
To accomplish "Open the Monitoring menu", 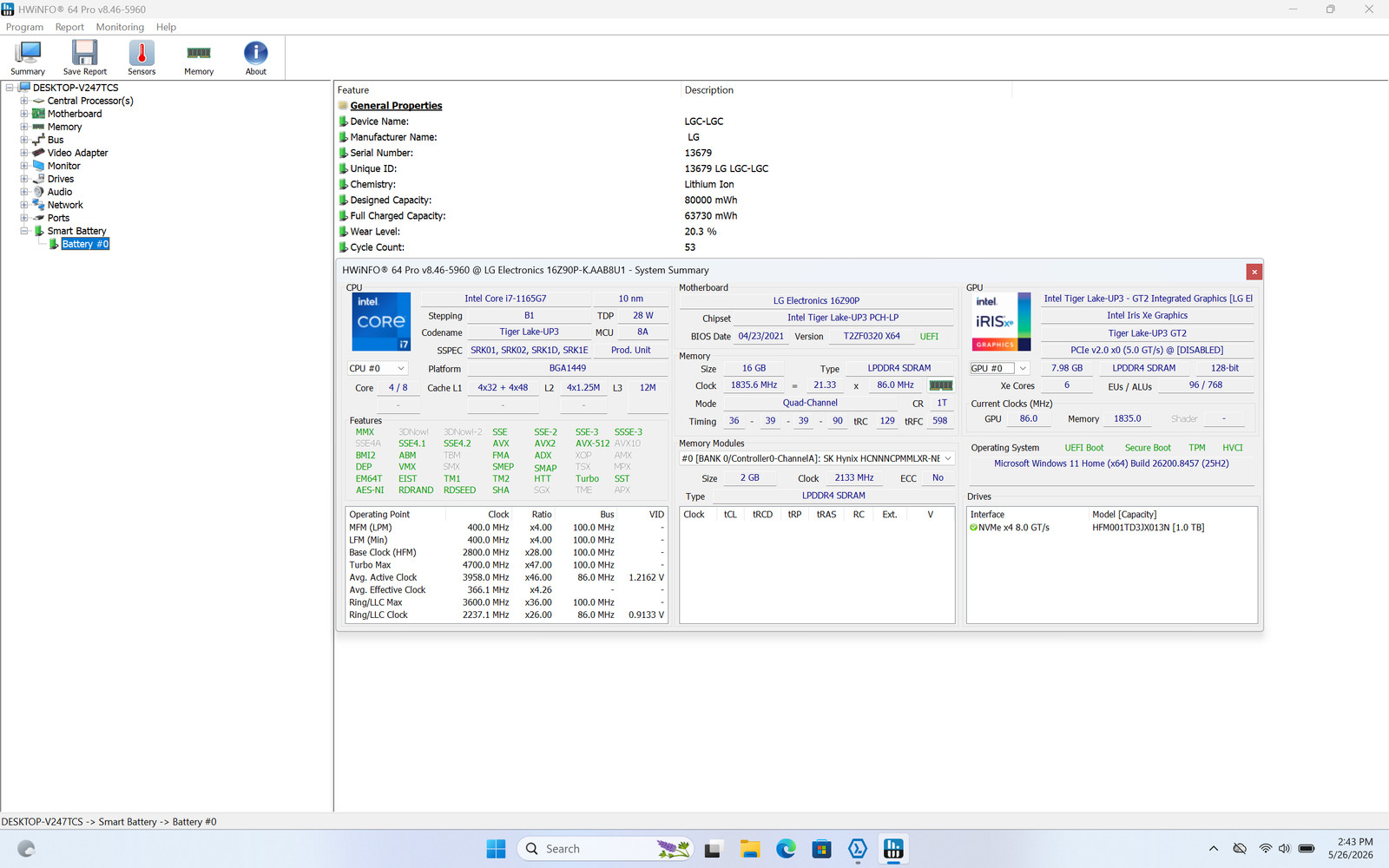I will click(x=120, y=27).
